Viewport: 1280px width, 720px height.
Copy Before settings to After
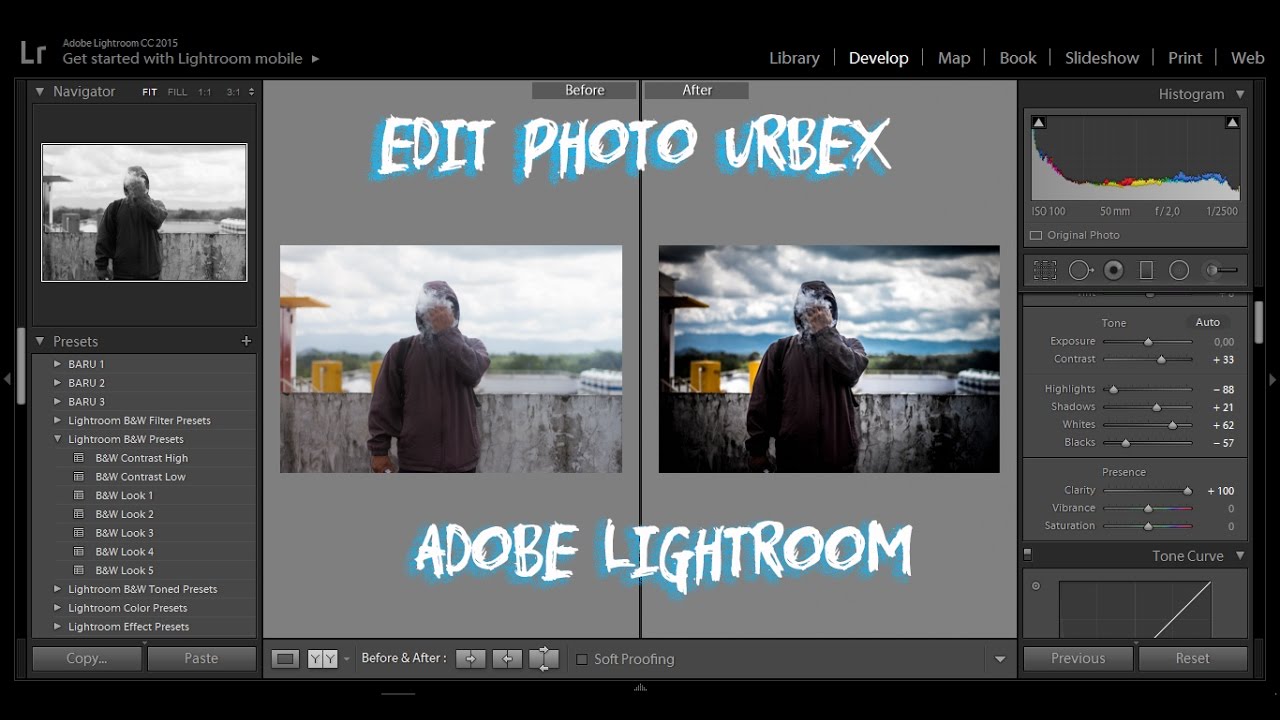470,659
